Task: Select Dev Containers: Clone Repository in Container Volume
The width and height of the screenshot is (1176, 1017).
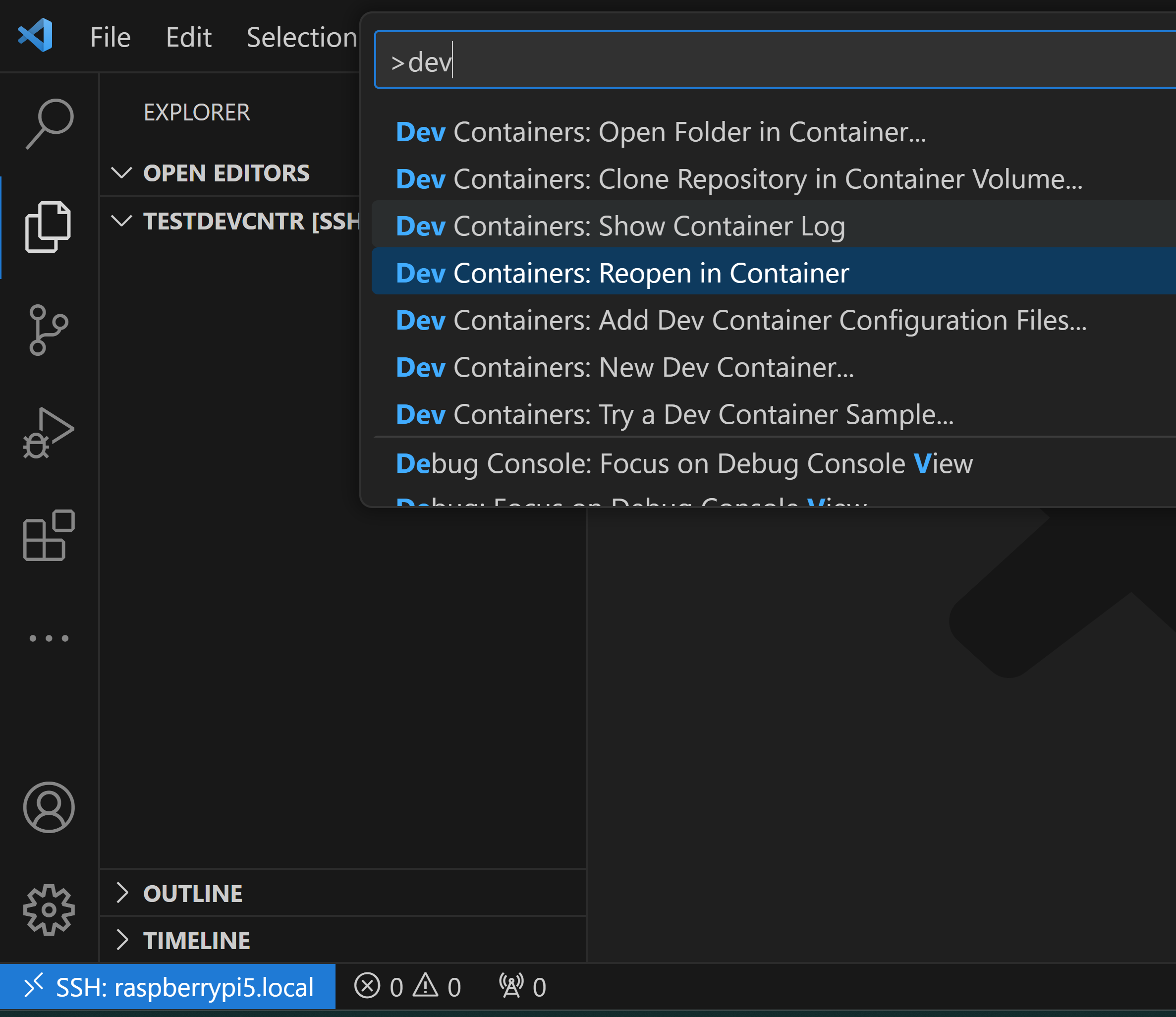Action: [774, 179]
